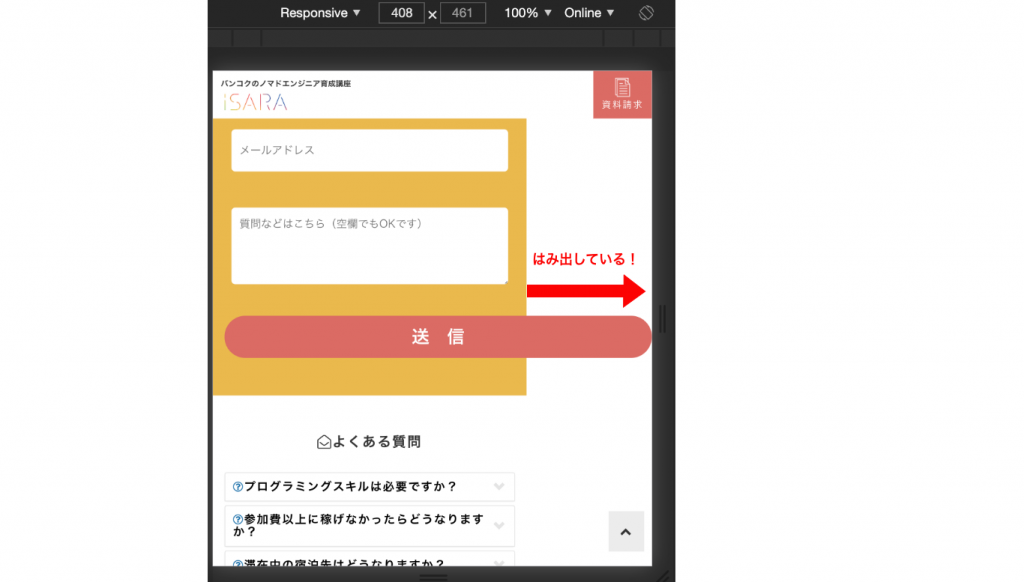
Task: Expand chevron on プログラミングスキルは必要ですか
Action: coord(499,487)
